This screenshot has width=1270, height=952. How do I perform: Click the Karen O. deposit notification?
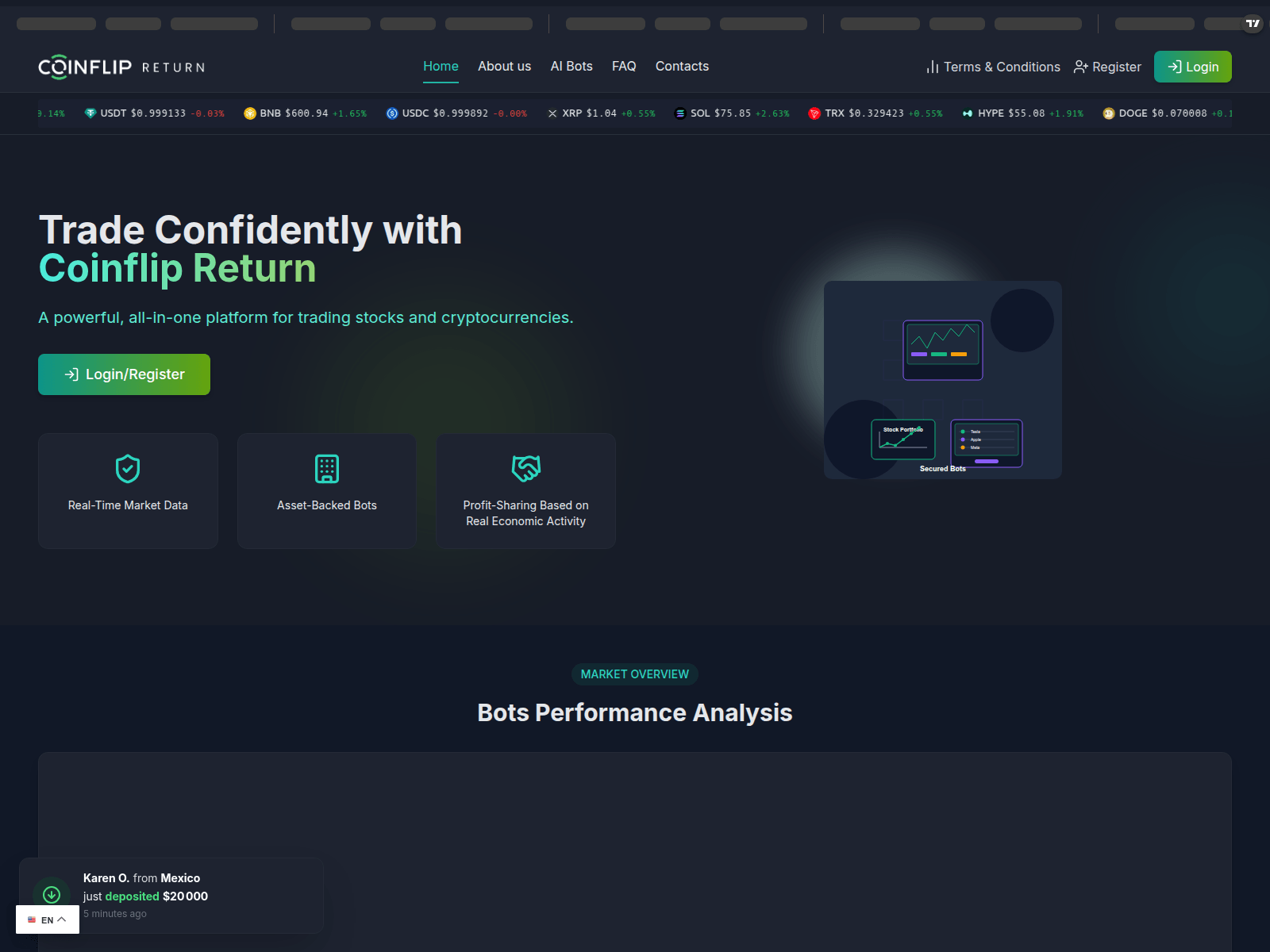(x=171, y=896)
